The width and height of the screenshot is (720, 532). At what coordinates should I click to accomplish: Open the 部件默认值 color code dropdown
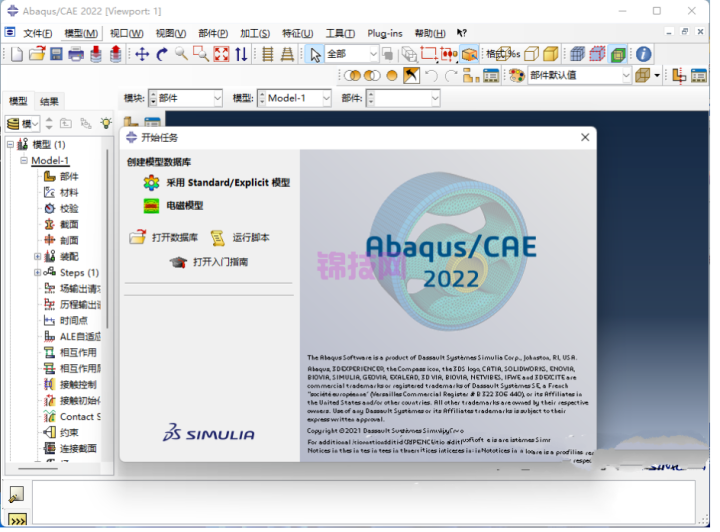(x=579, y=75)
